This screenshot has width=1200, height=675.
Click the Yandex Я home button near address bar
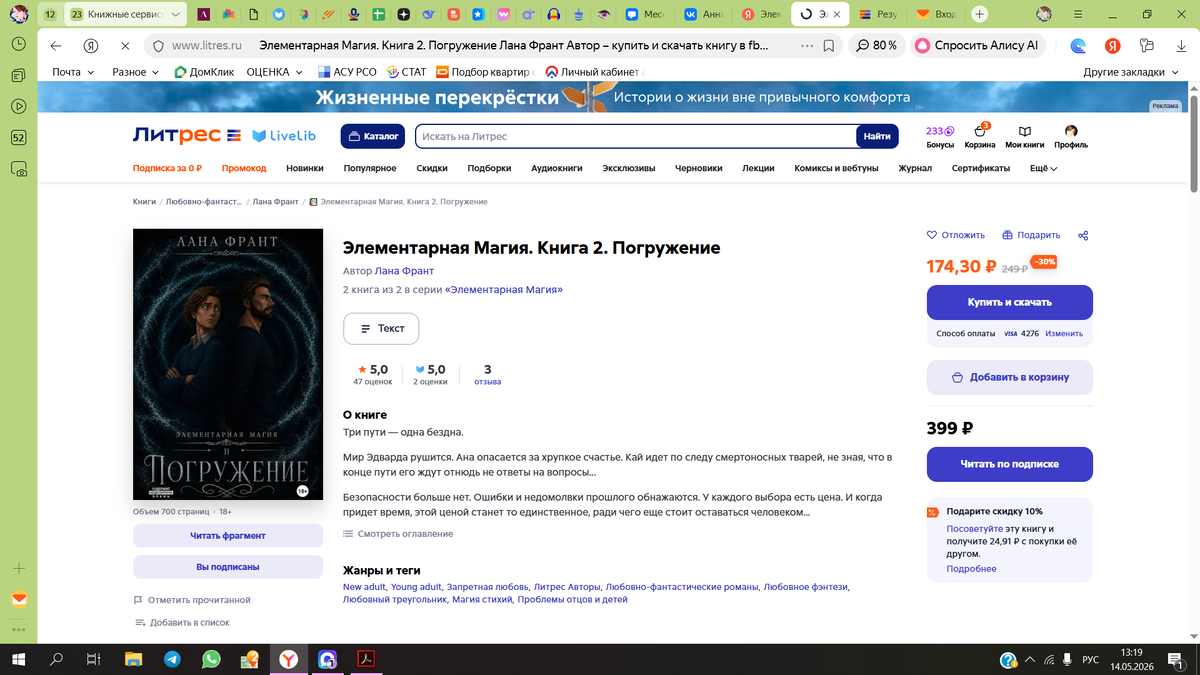pyautogui.click(x=91, y=46)
